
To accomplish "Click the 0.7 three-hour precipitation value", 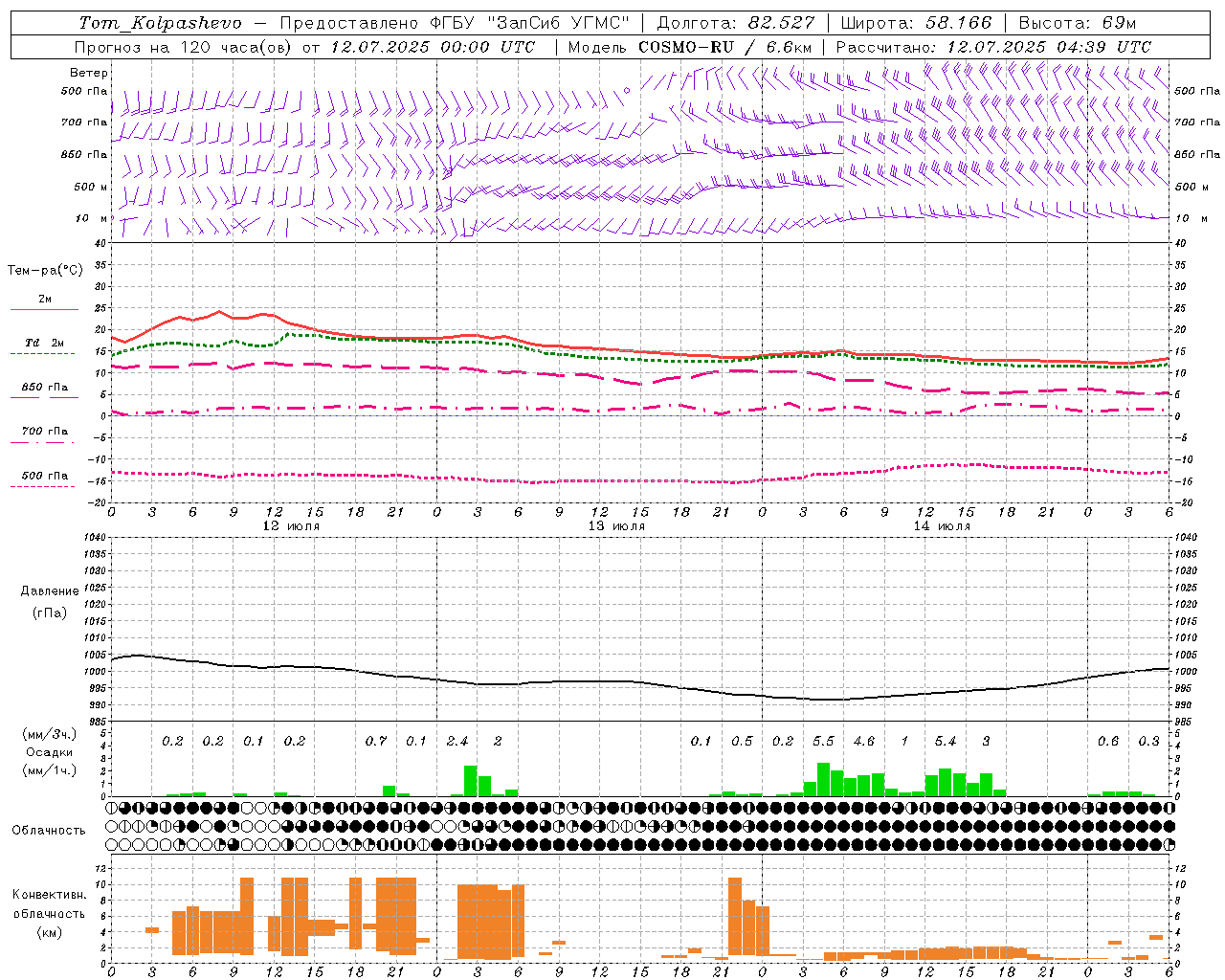I will [376, 742].
